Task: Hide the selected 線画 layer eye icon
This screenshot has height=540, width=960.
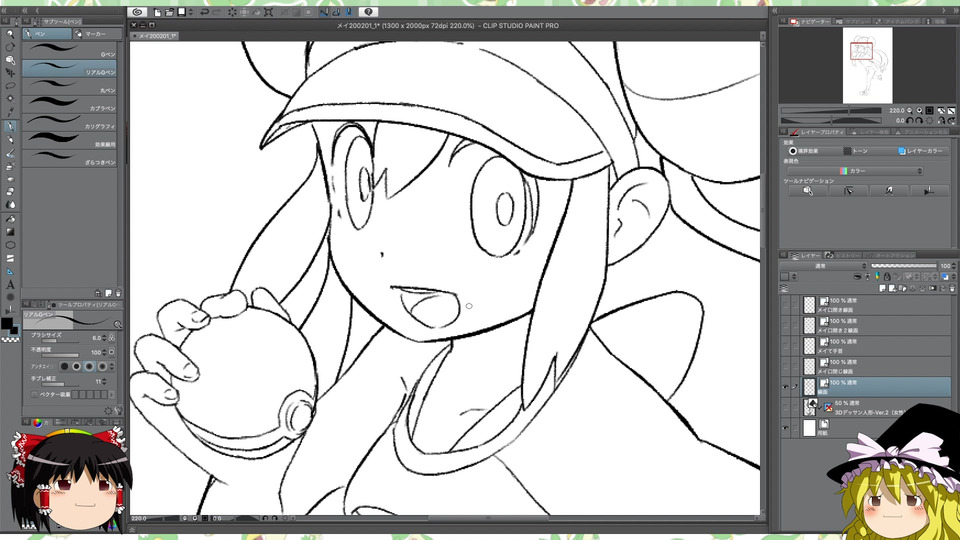Action: pyautogui.click(x=786, y=386)
